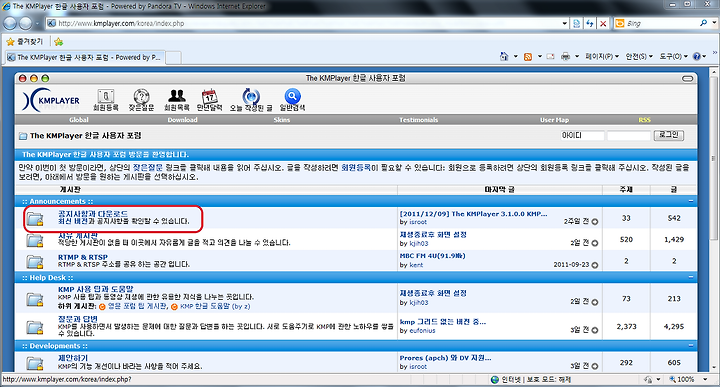Select the KMPlayer forum browser tab
Screen dimensions: 720x387
(84, 57)
